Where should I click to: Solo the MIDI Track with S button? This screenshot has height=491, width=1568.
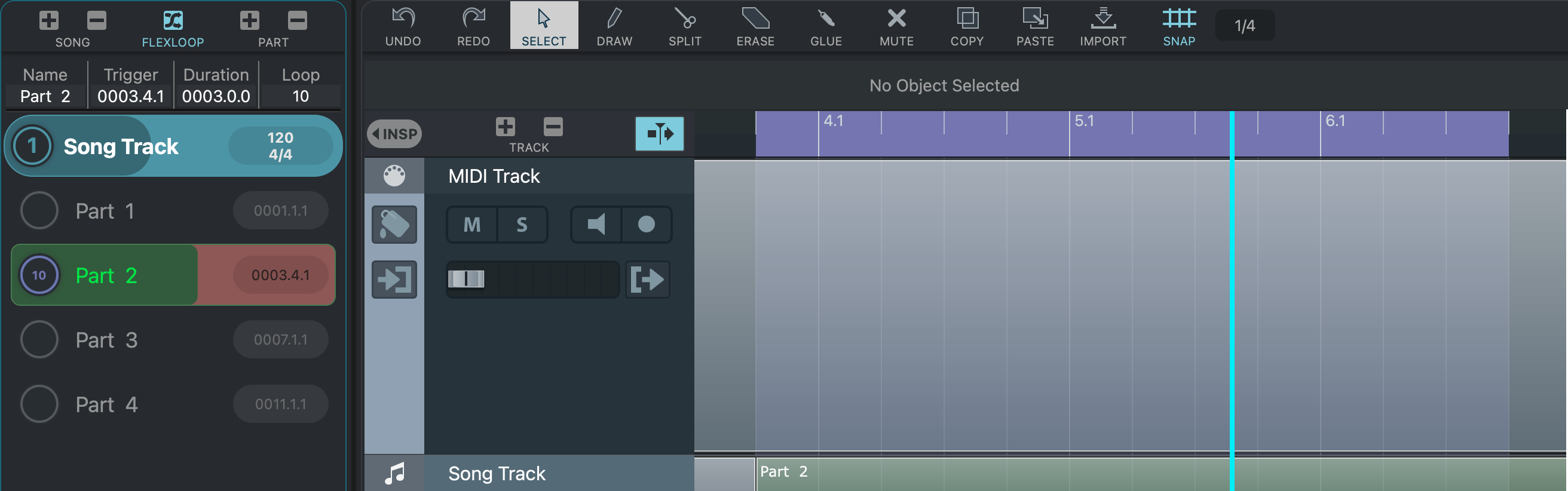pyautogui.click(x=522, y=225)
